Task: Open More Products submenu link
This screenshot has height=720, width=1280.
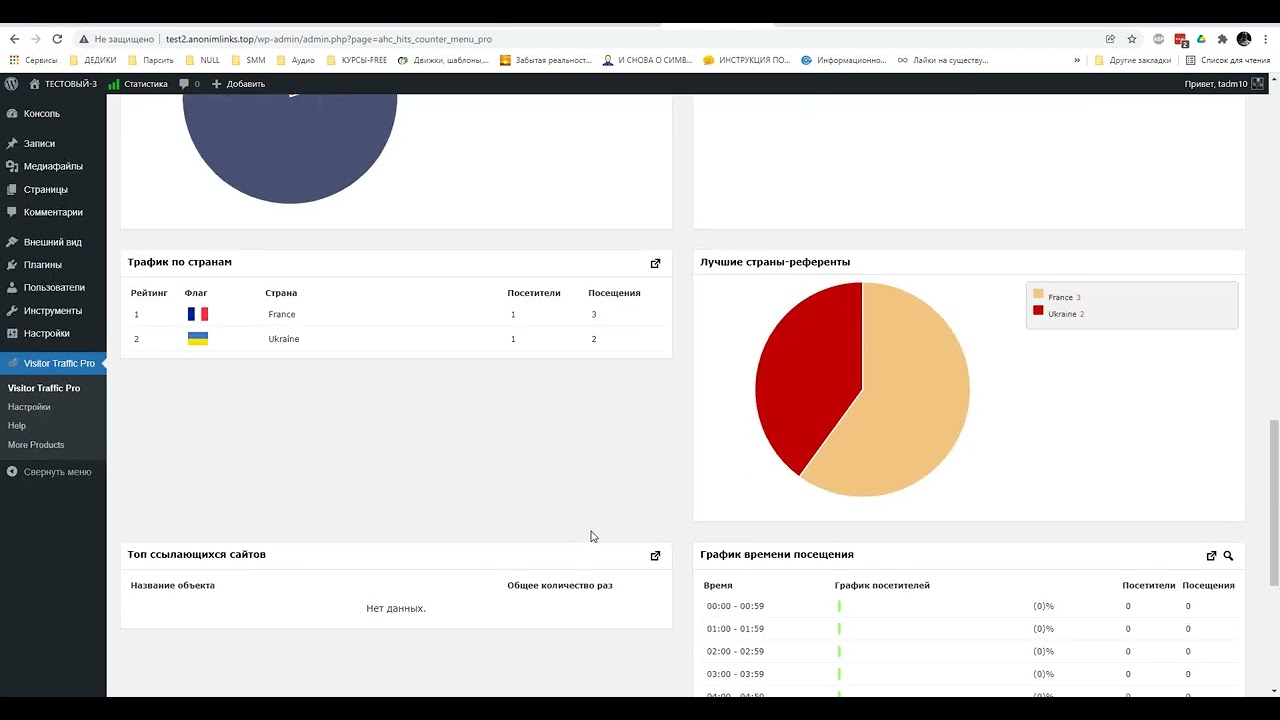Action: click(x=36, y=445)
